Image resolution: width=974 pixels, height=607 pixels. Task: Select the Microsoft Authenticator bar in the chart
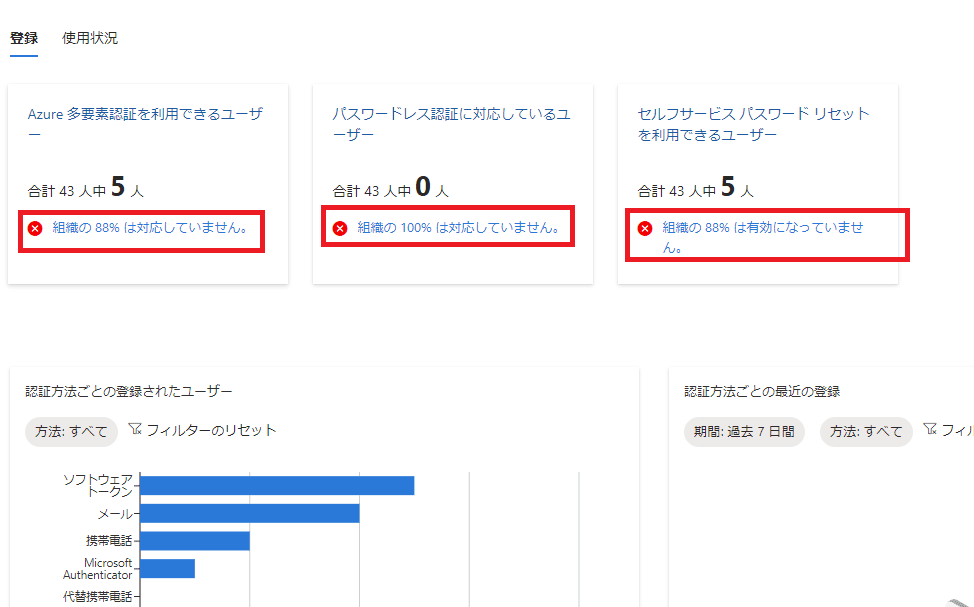point(167,568)
